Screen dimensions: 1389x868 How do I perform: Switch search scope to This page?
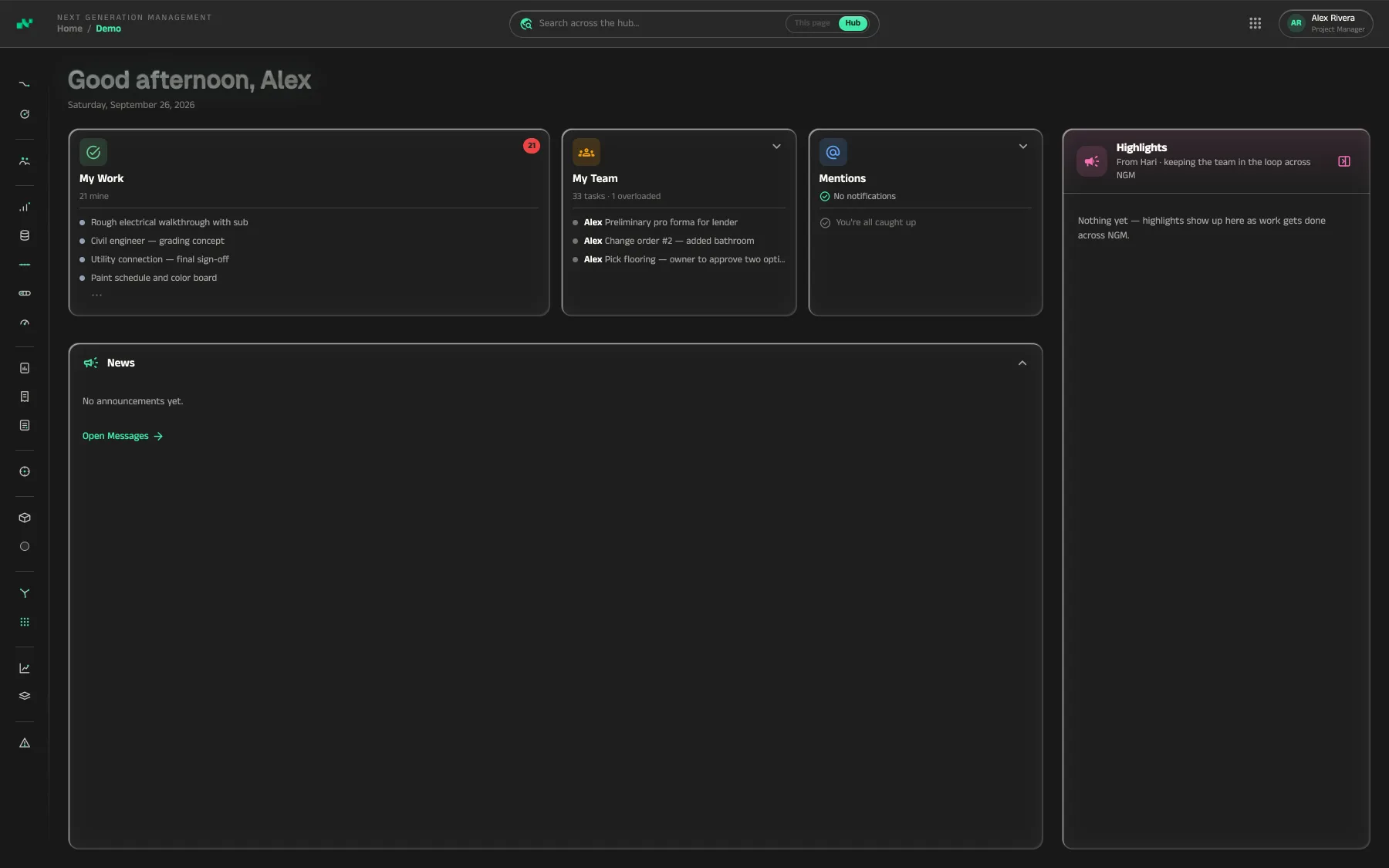813,23
